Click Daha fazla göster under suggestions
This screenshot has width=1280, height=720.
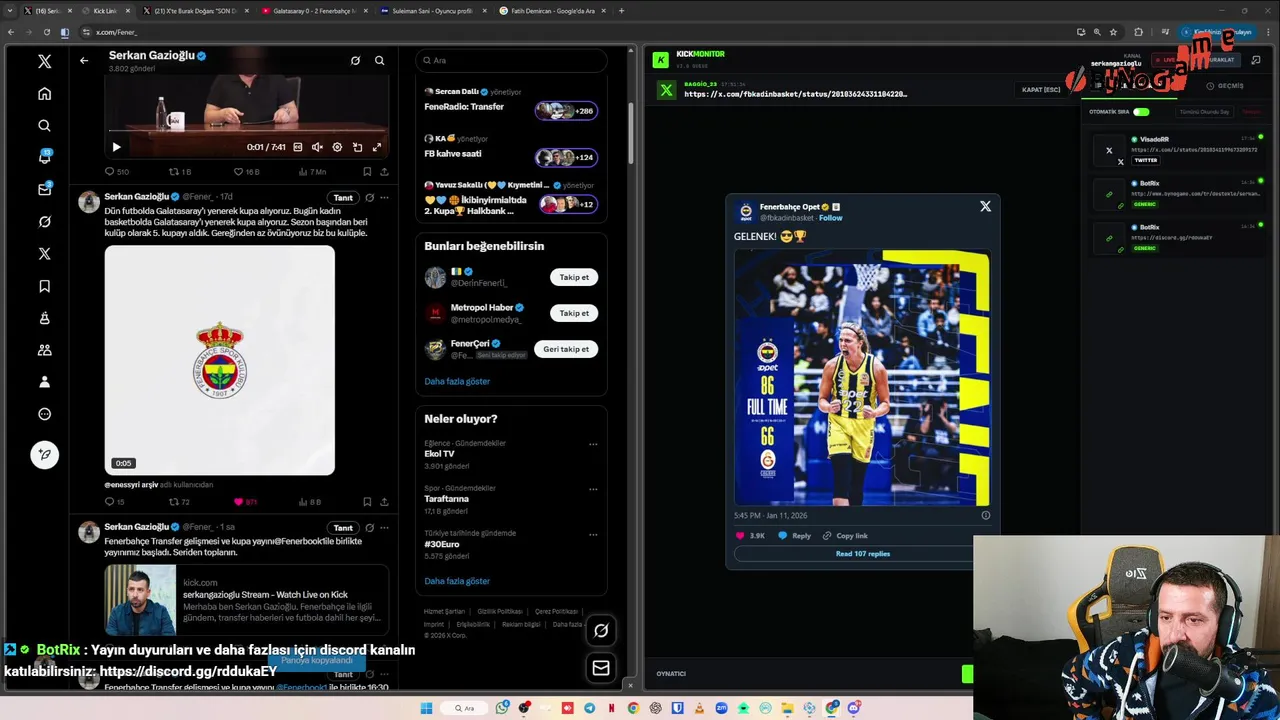[x=457, y=381]
